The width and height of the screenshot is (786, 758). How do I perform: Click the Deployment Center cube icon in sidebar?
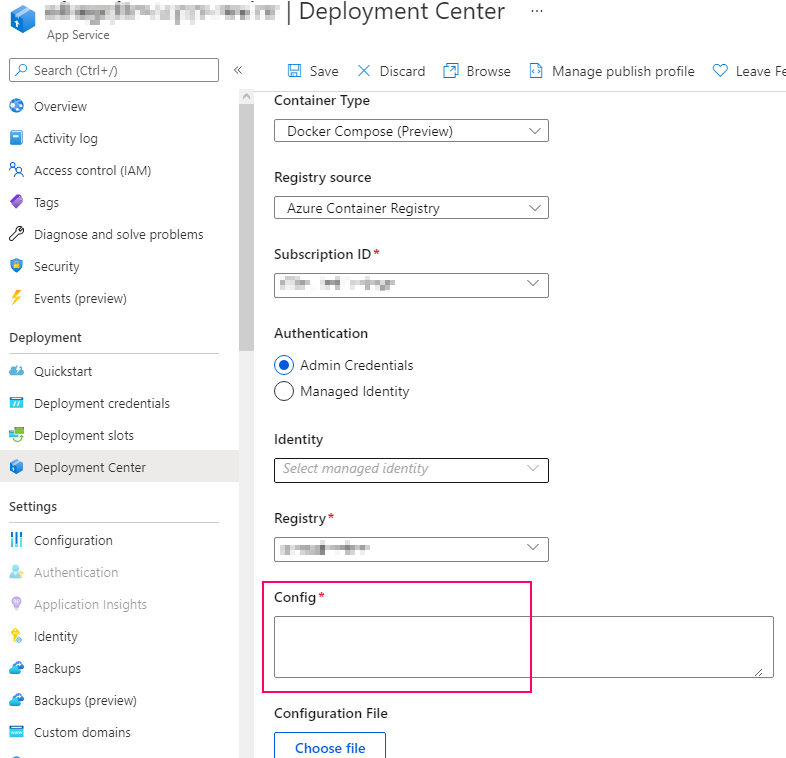(x=17, y=467)
